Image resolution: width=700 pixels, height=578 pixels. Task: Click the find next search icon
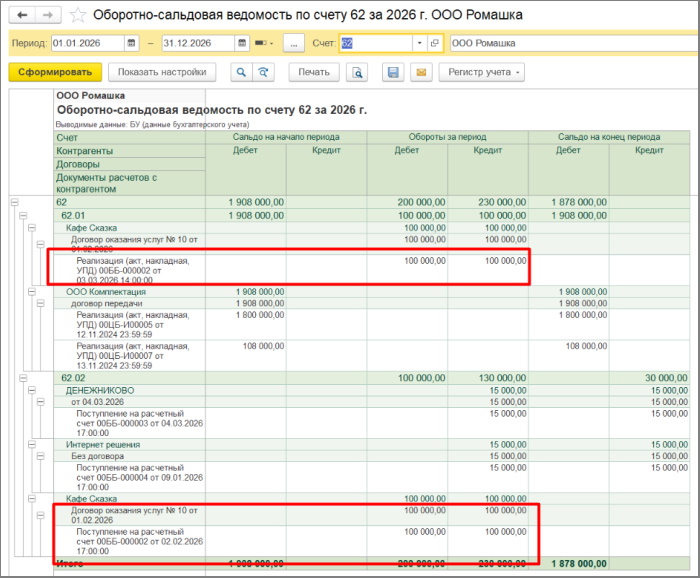coord(264,72)
